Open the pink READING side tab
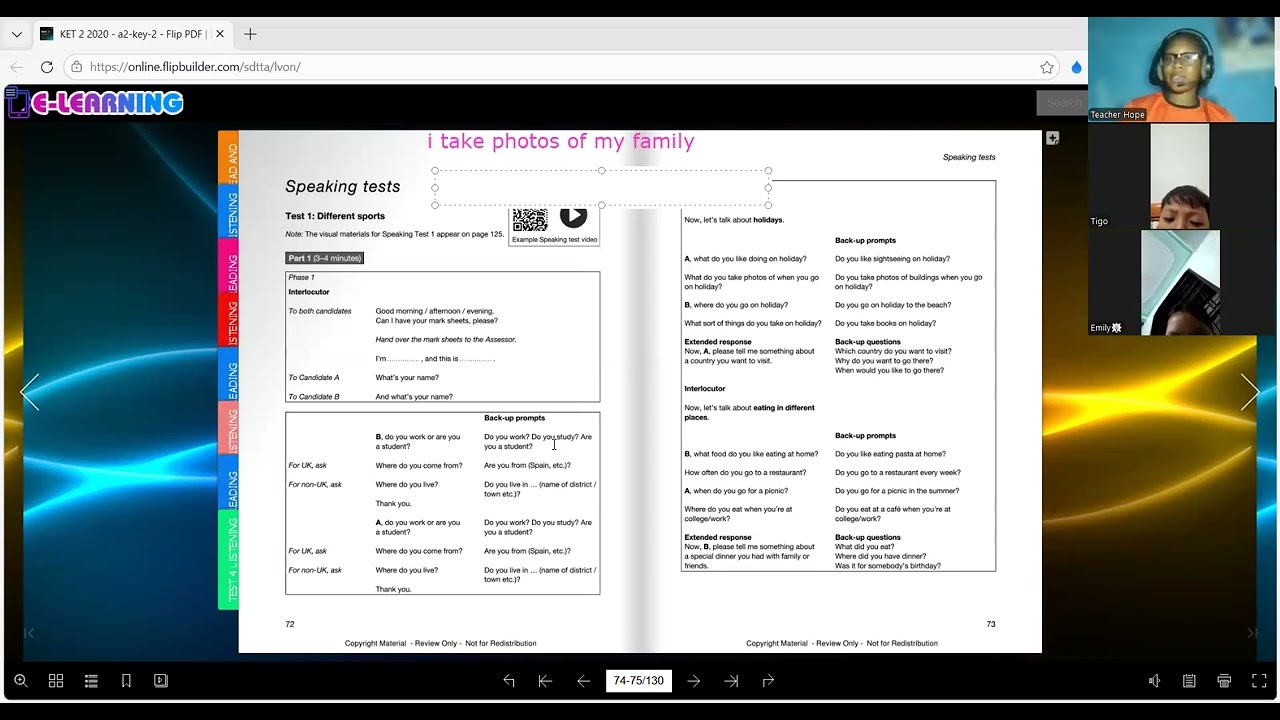 (229, 267)
